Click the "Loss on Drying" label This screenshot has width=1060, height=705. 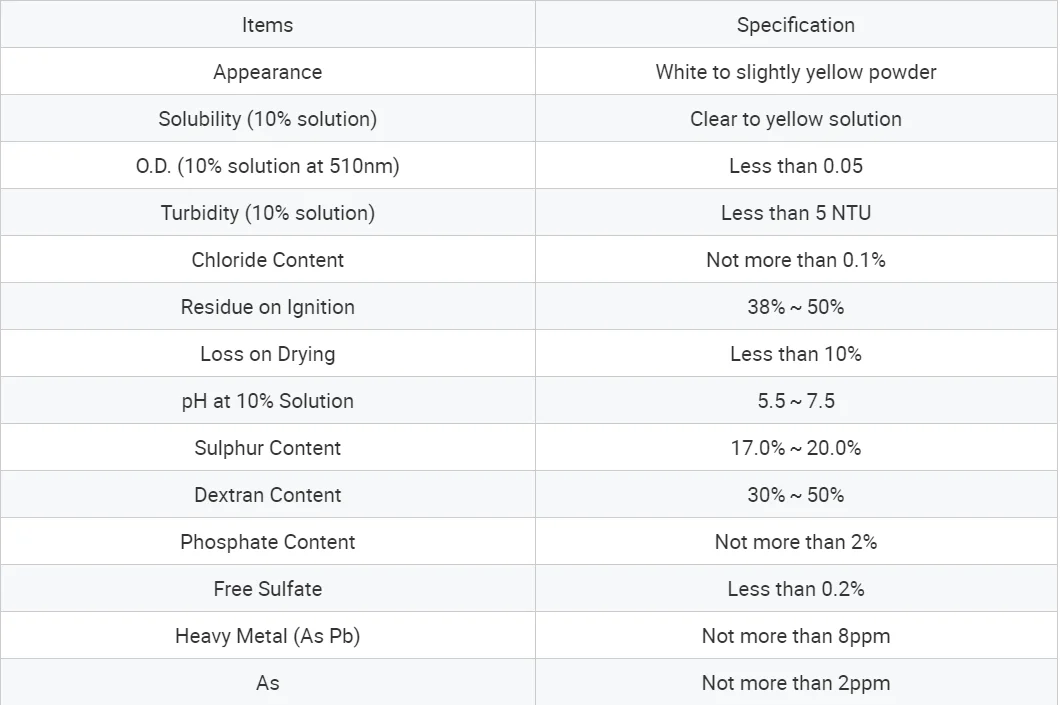tap(267, 354)
